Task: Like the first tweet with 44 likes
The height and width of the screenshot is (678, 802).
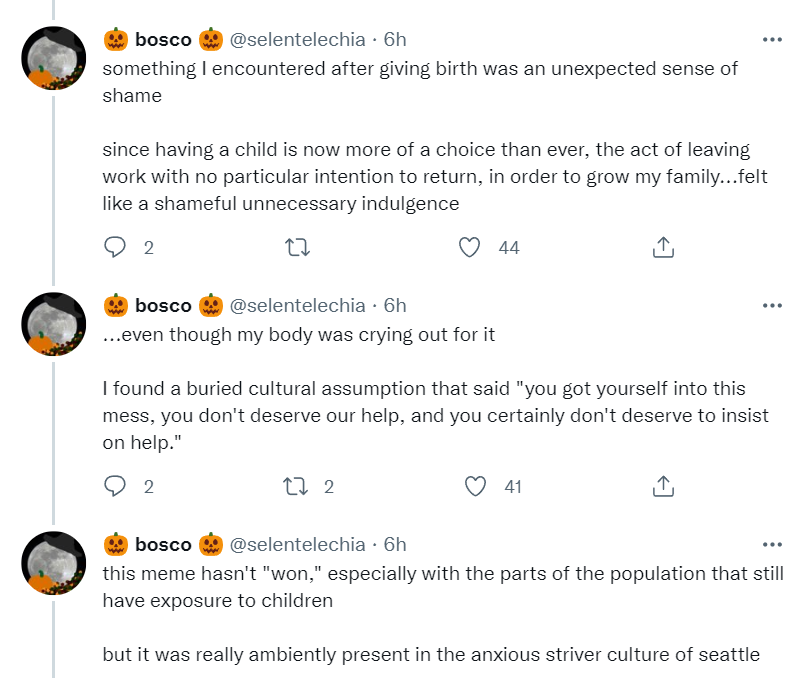Action: tap(470, 247)
